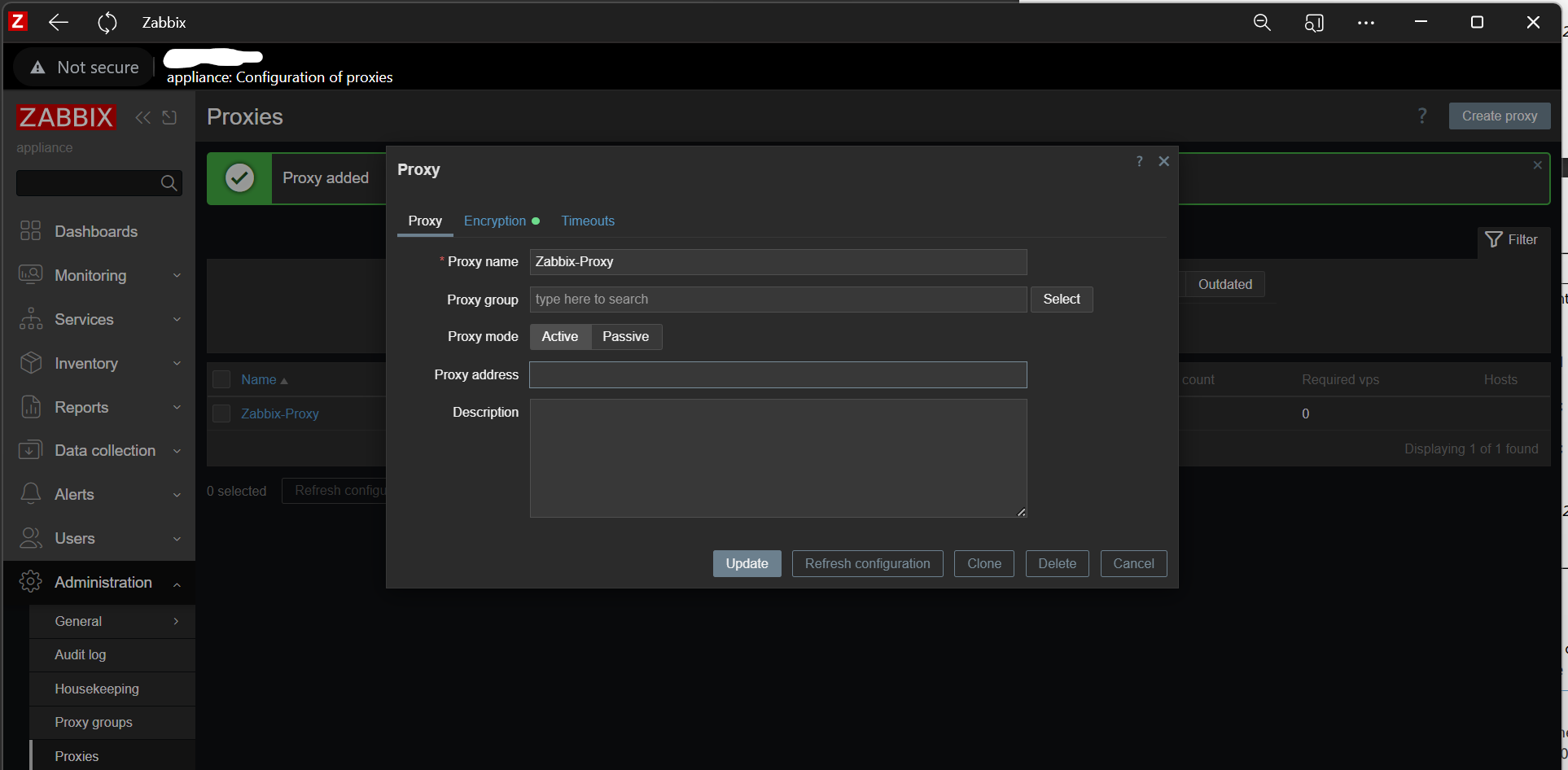Open the Audit log submenu item

point(112,654)
